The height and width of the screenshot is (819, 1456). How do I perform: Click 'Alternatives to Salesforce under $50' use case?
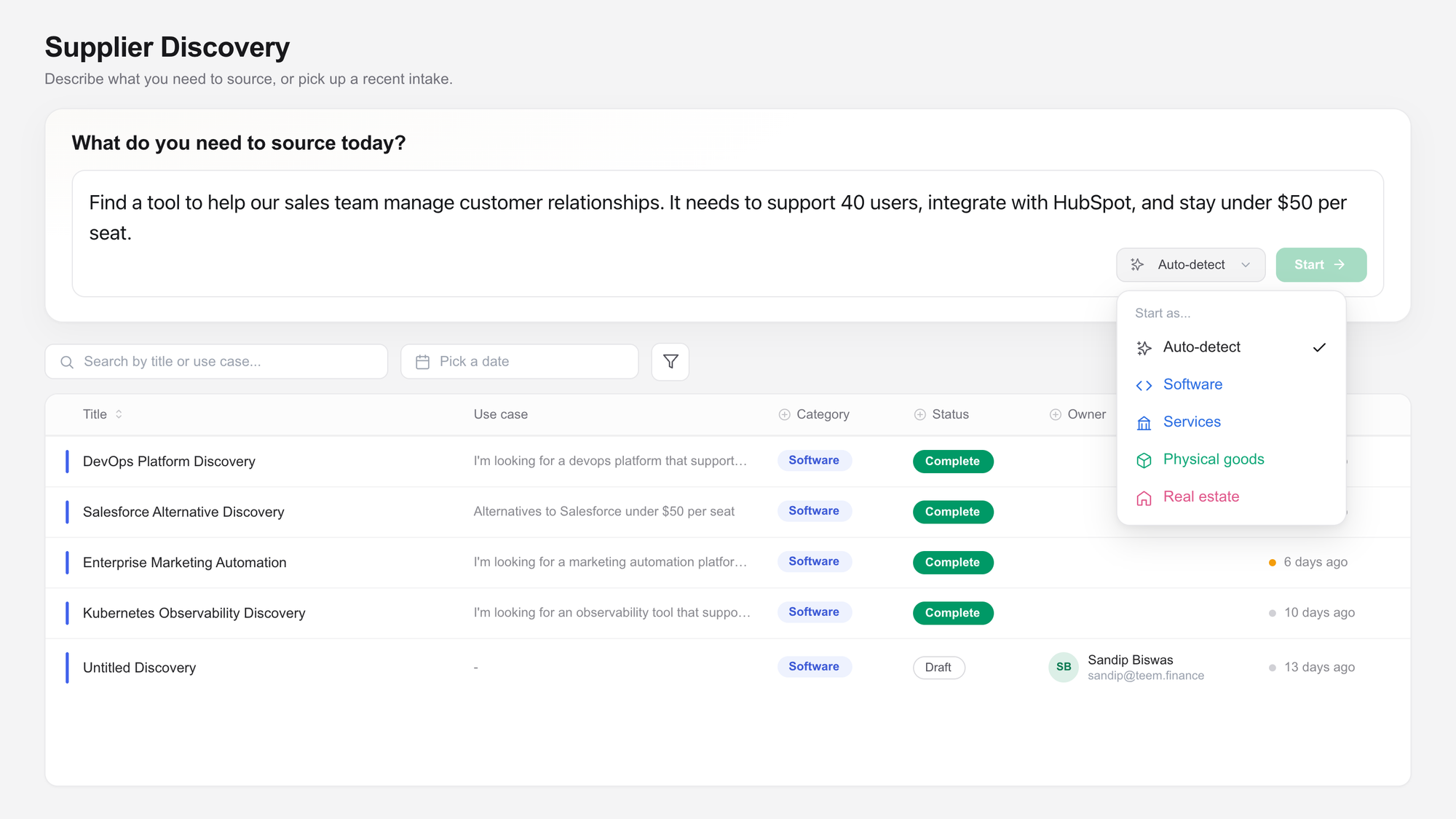click(604, 512)
